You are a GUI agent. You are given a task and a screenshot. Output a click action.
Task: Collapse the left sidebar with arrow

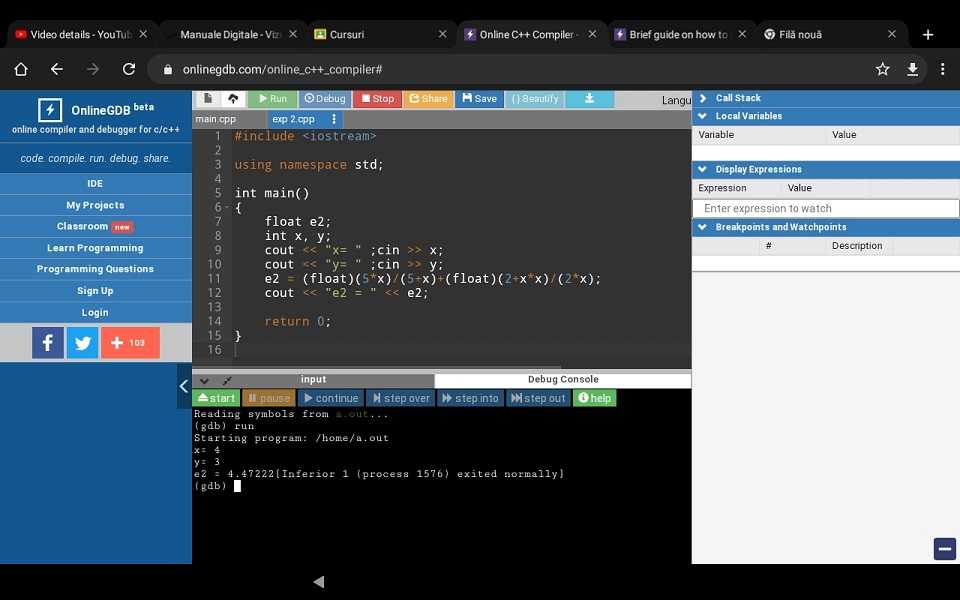click(184, 386)
